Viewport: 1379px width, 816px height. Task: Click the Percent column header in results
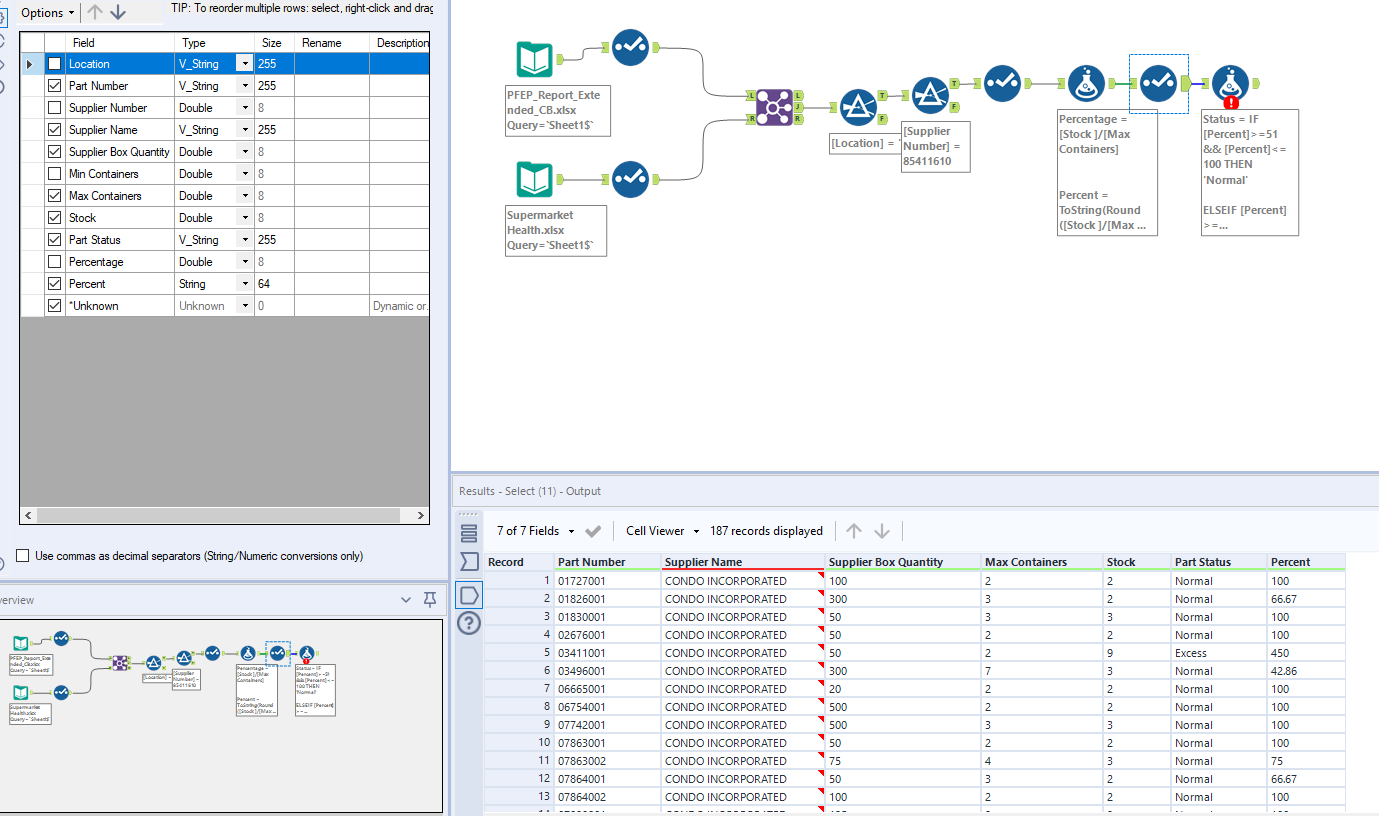(1290, 562)
